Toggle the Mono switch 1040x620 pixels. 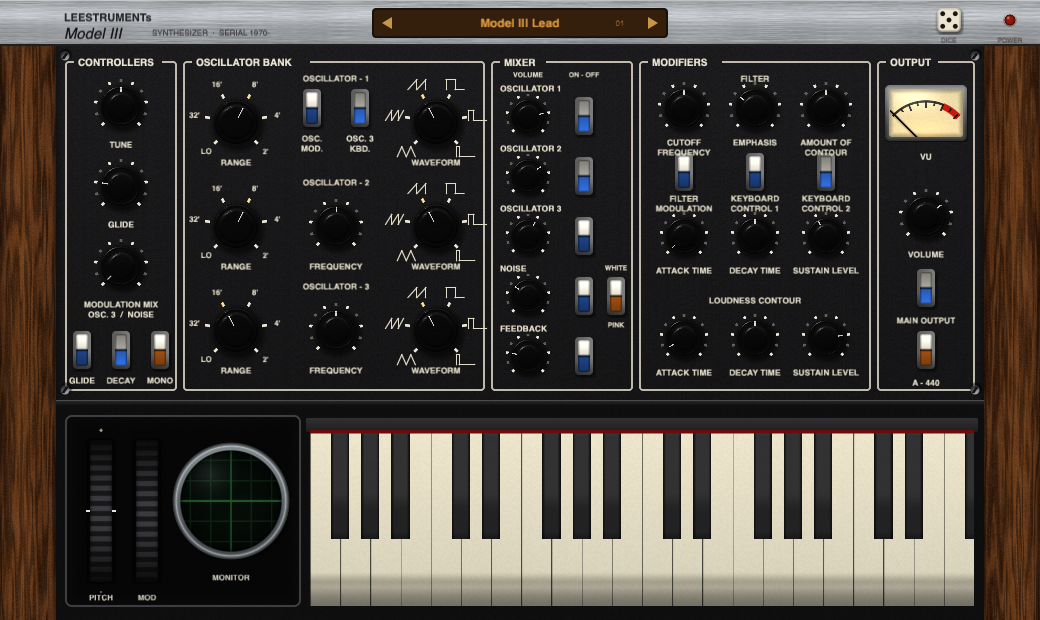(160, 350)
